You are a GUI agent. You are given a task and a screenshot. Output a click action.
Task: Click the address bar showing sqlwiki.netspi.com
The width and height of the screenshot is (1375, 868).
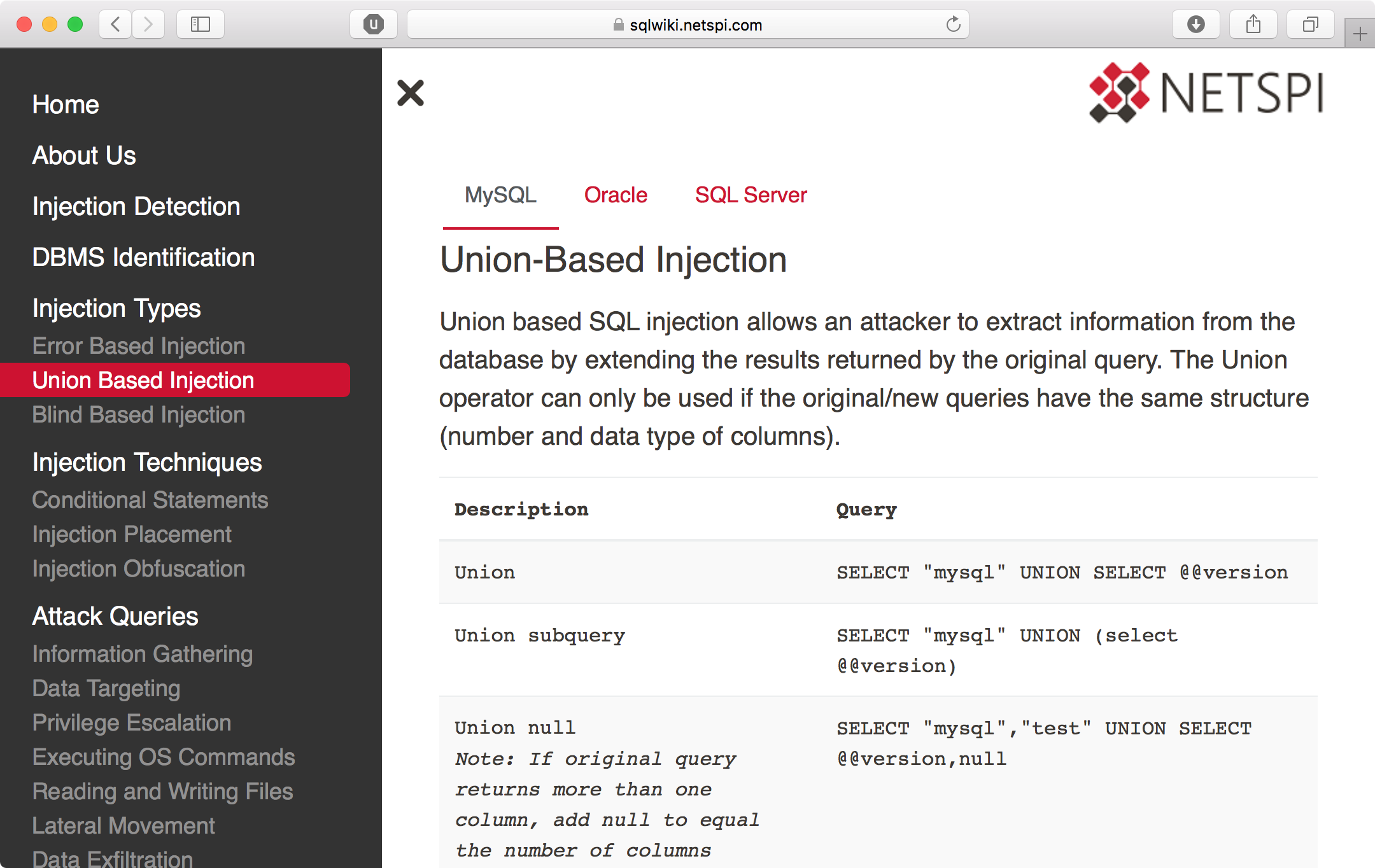point(687,25)
